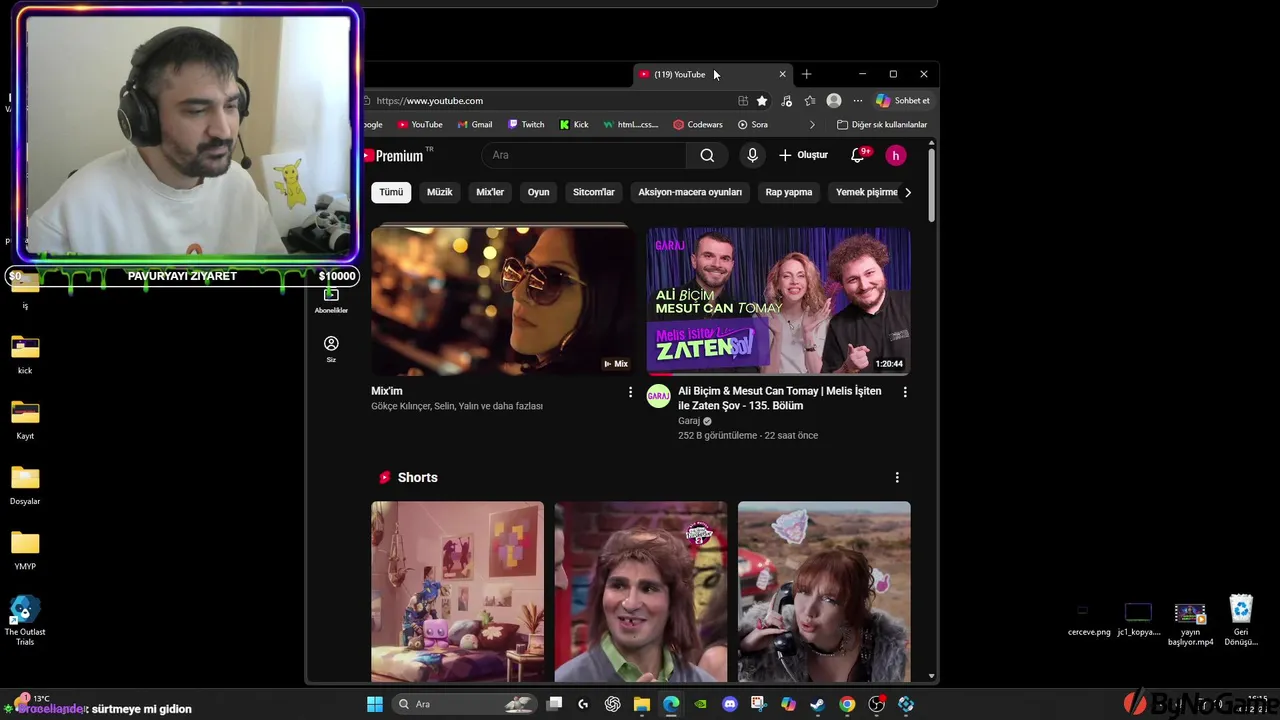Focus the YouTube Ara search field

[x=585, y=155]
